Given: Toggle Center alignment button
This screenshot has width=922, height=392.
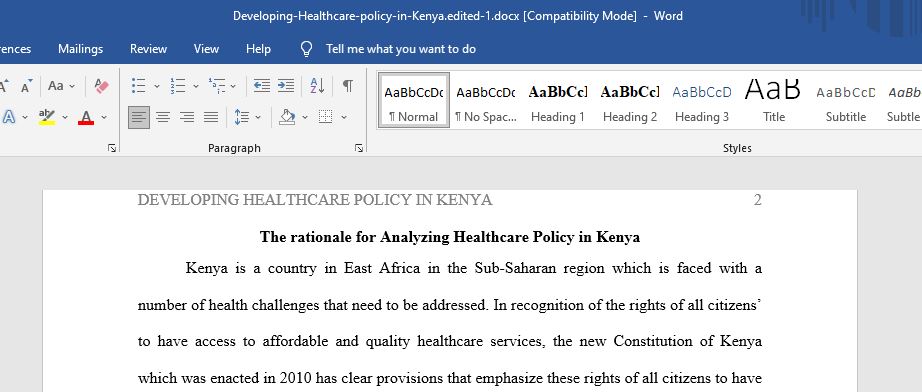Looking at the screenshot, I should pyautogui.click(x=163, y=118).
